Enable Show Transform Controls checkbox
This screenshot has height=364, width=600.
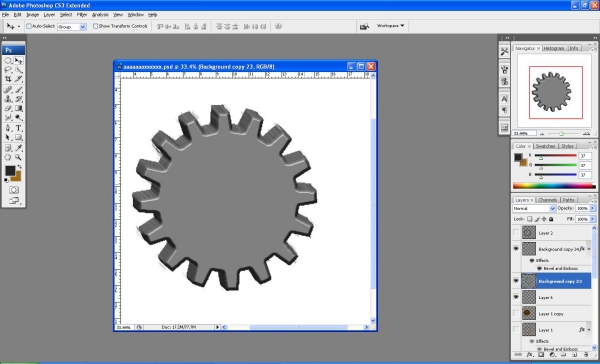tap(95, 26)
